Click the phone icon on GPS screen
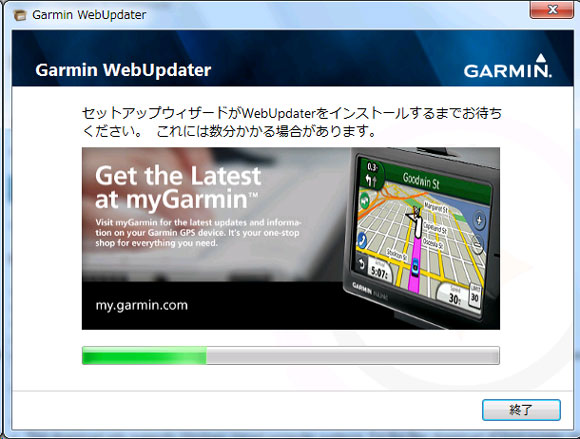Image resolution: width=580 pixels, height=439 pixels. [362, 240]
